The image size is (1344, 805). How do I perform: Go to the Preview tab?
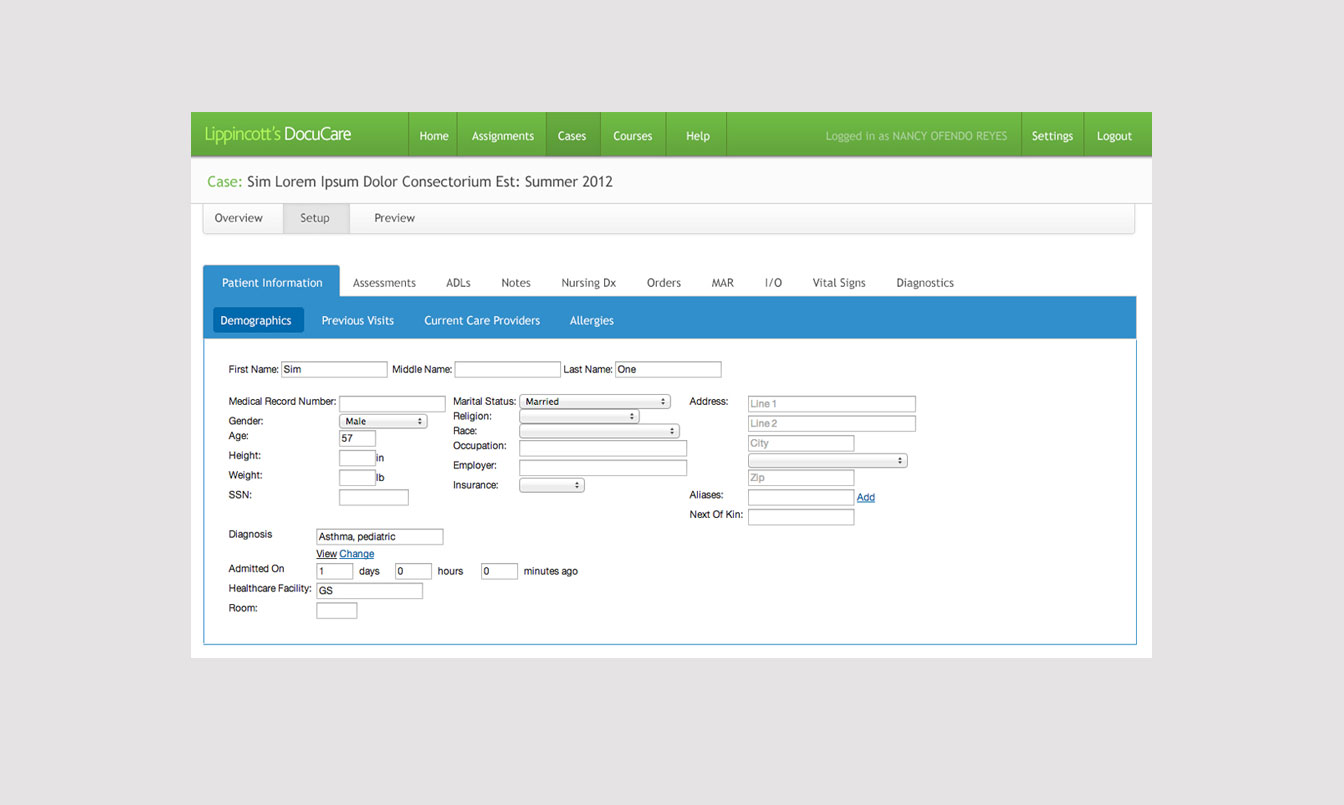click(x=394, y=217)
